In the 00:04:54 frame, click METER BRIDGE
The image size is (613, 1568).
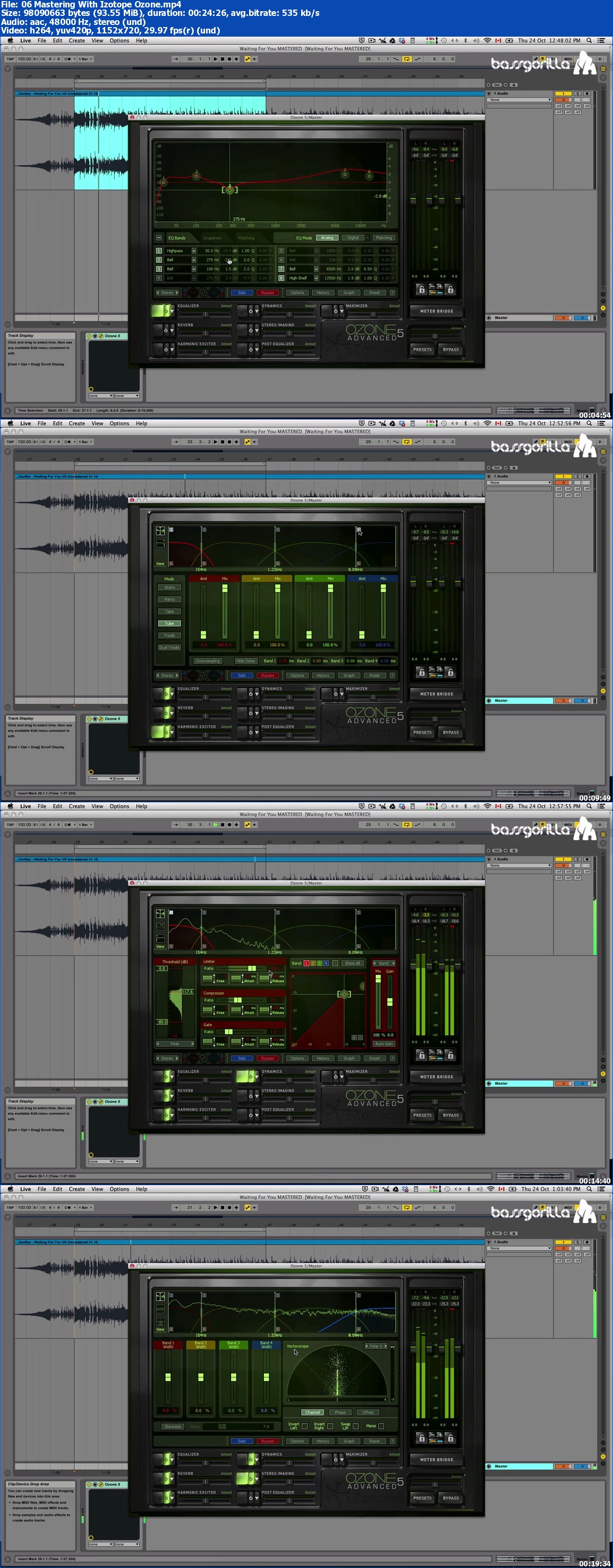point(437,311)
